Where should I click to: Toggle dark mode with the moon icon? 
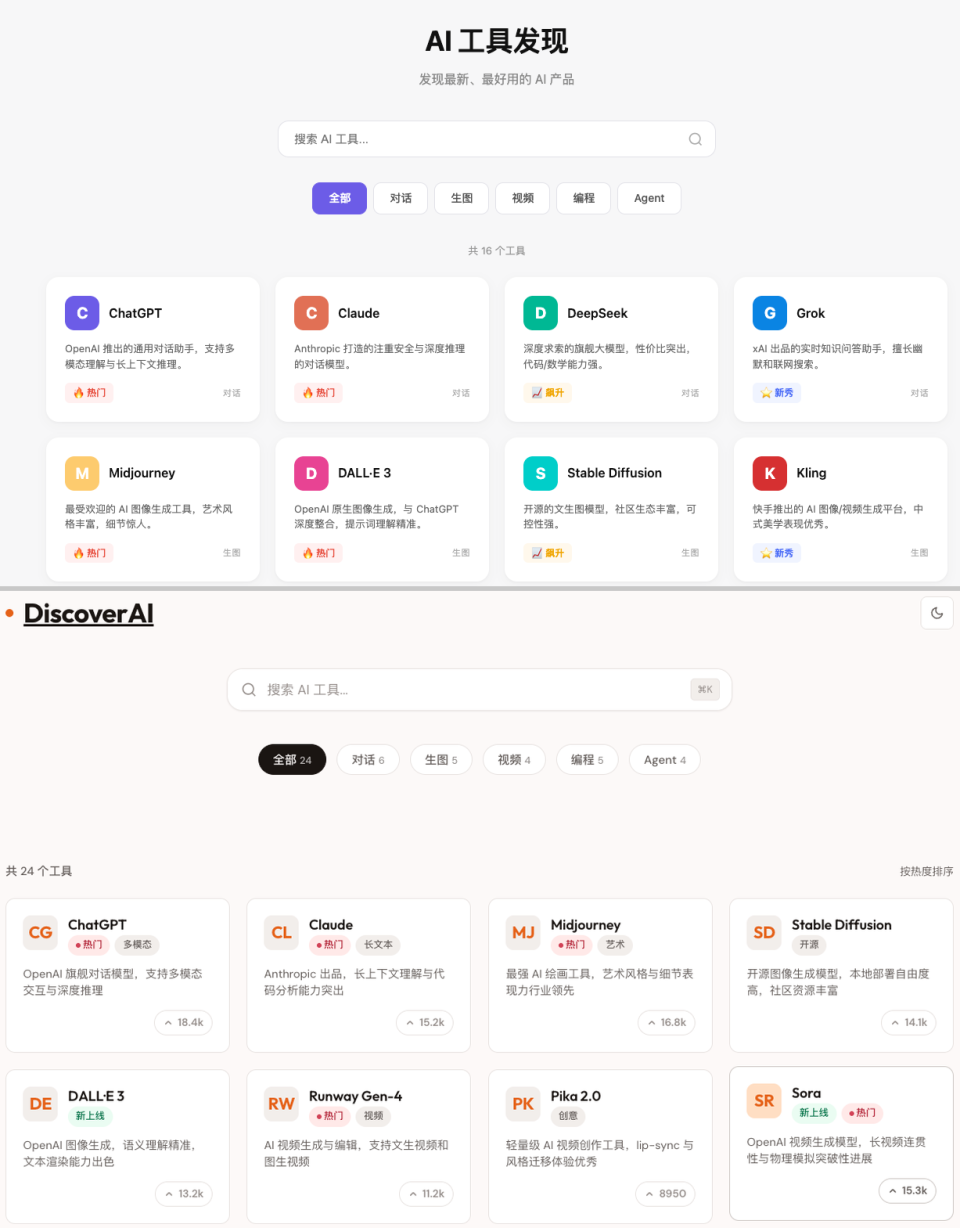[937, 613]
